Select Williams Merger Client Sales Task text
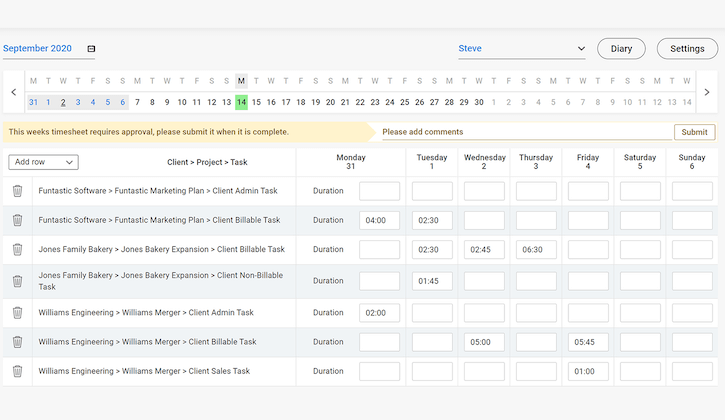The image size is (725, 420). pyautogui.click(x=144, y=371)
